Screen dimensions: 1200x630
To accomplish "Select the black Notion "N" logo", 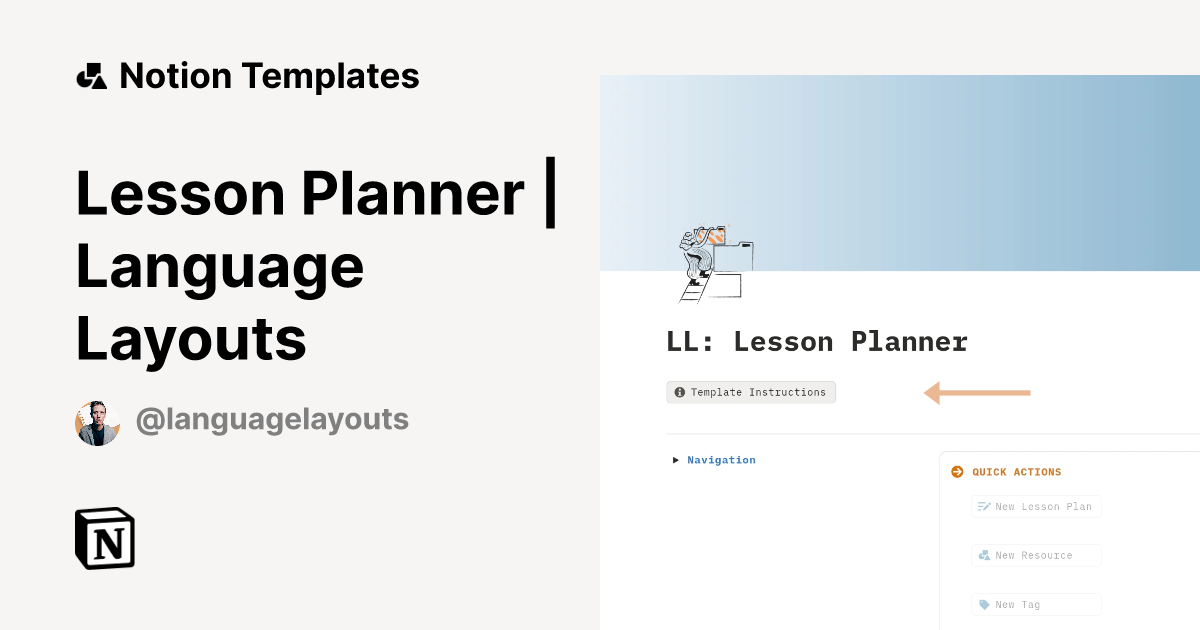I will click(103, 538).
